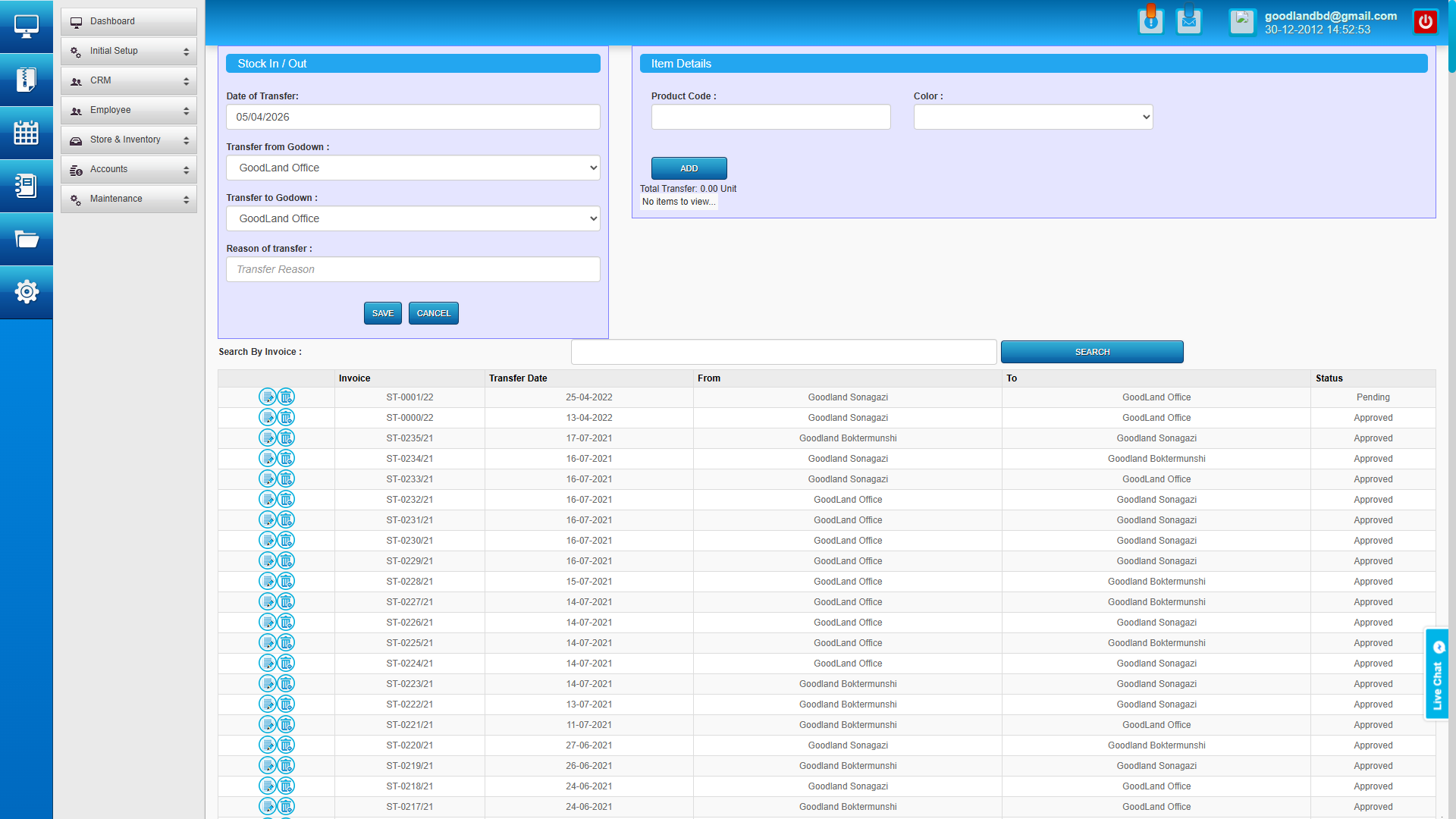Open the Dashboard monitor icon in sidebar
Screen dimensions: 1456x819
coord(27,26)
